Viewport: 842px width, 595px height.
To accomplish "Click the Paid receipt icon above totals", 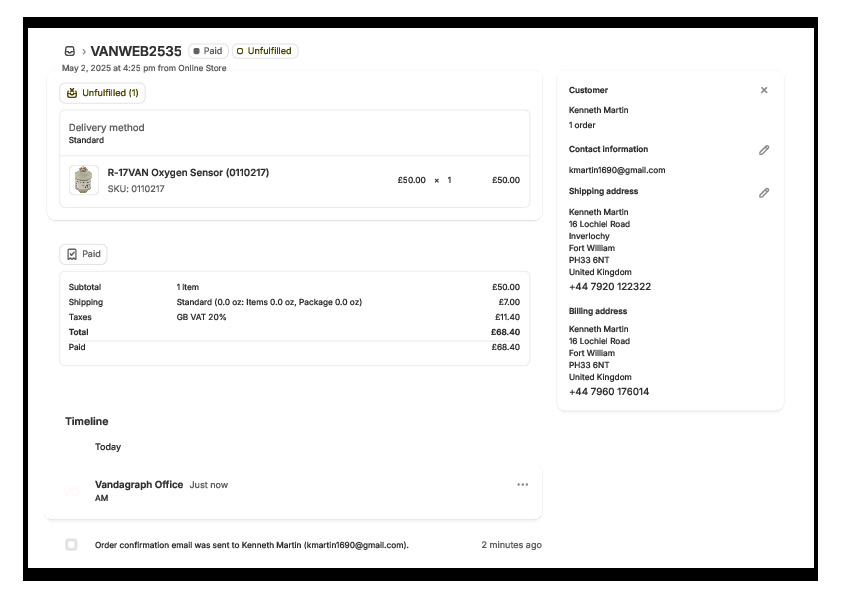I will tap(72, 254).
